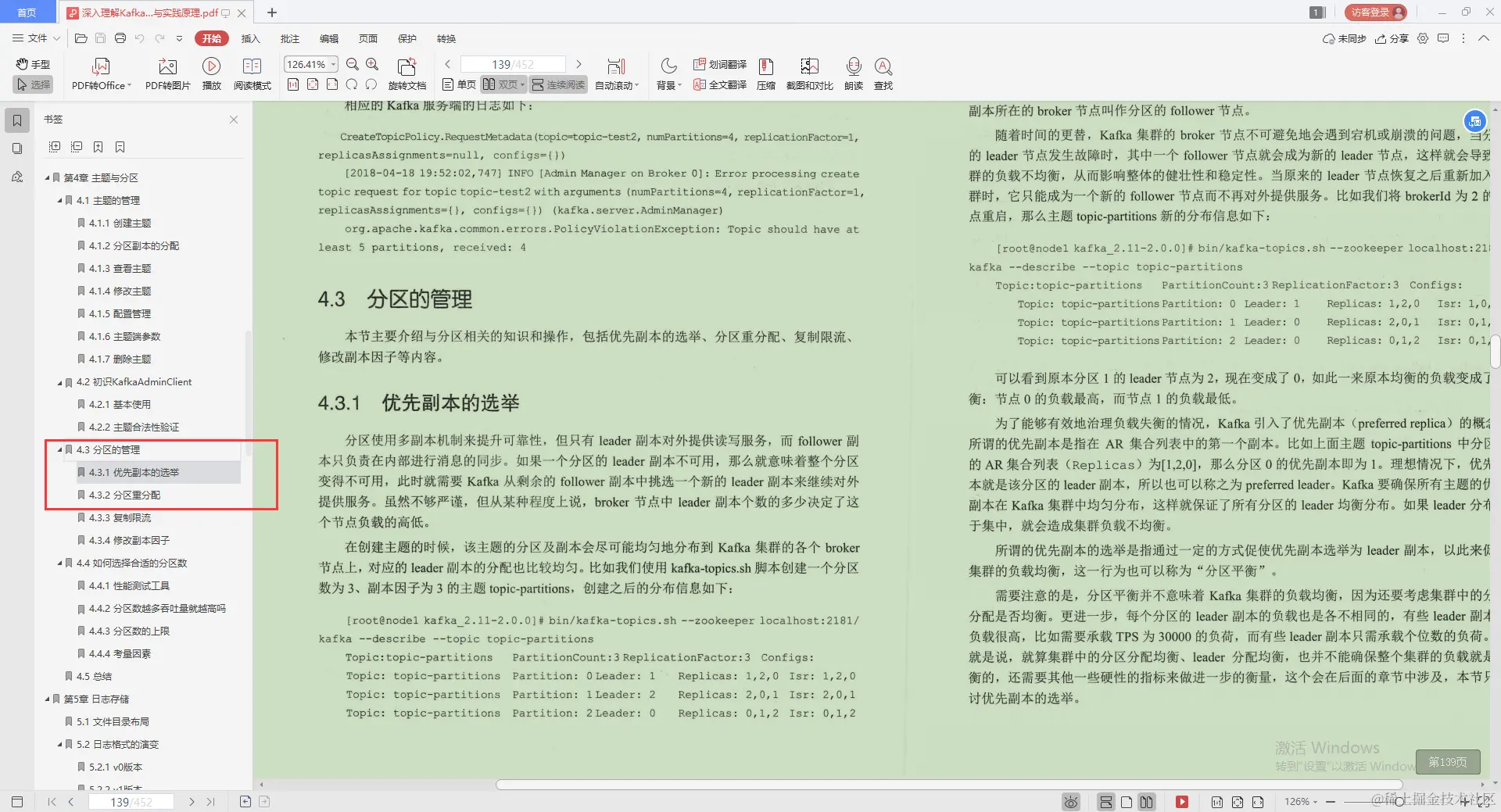
Task: Switch to the 开始 ribbon tab
Action: 210,38
